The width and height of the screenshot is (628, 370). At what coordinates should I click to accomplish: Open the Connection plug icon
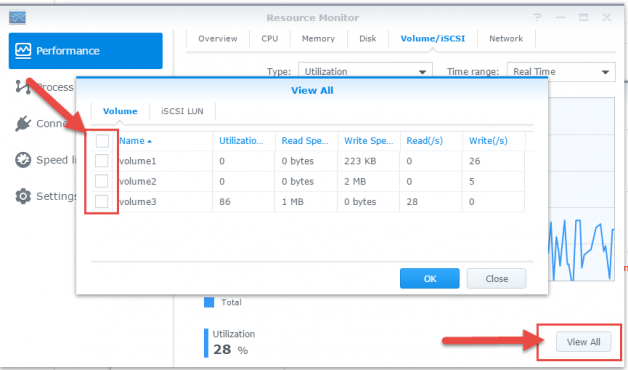pyautogui.click(x=23, y=123)
